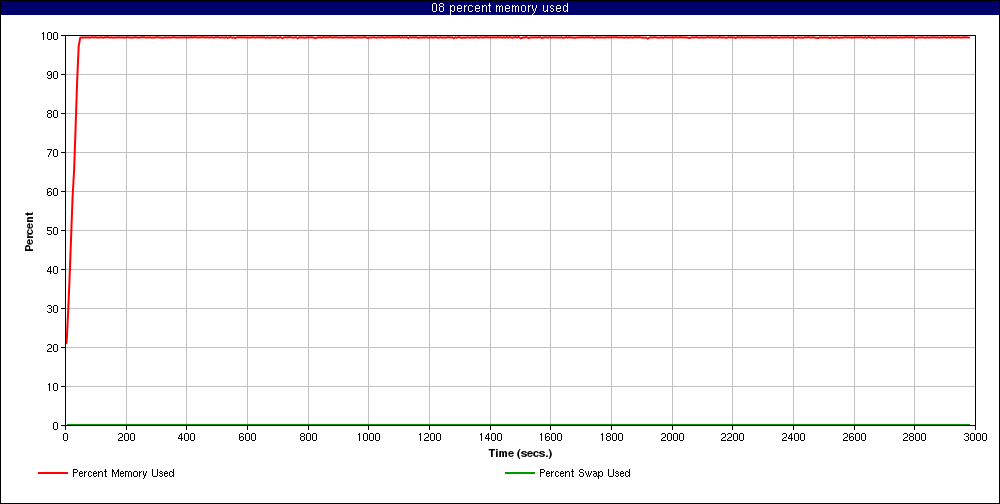Screen dimensions: 1000x504
Task: Click the 2000 tick label on time axis
Action: point(672,437)
